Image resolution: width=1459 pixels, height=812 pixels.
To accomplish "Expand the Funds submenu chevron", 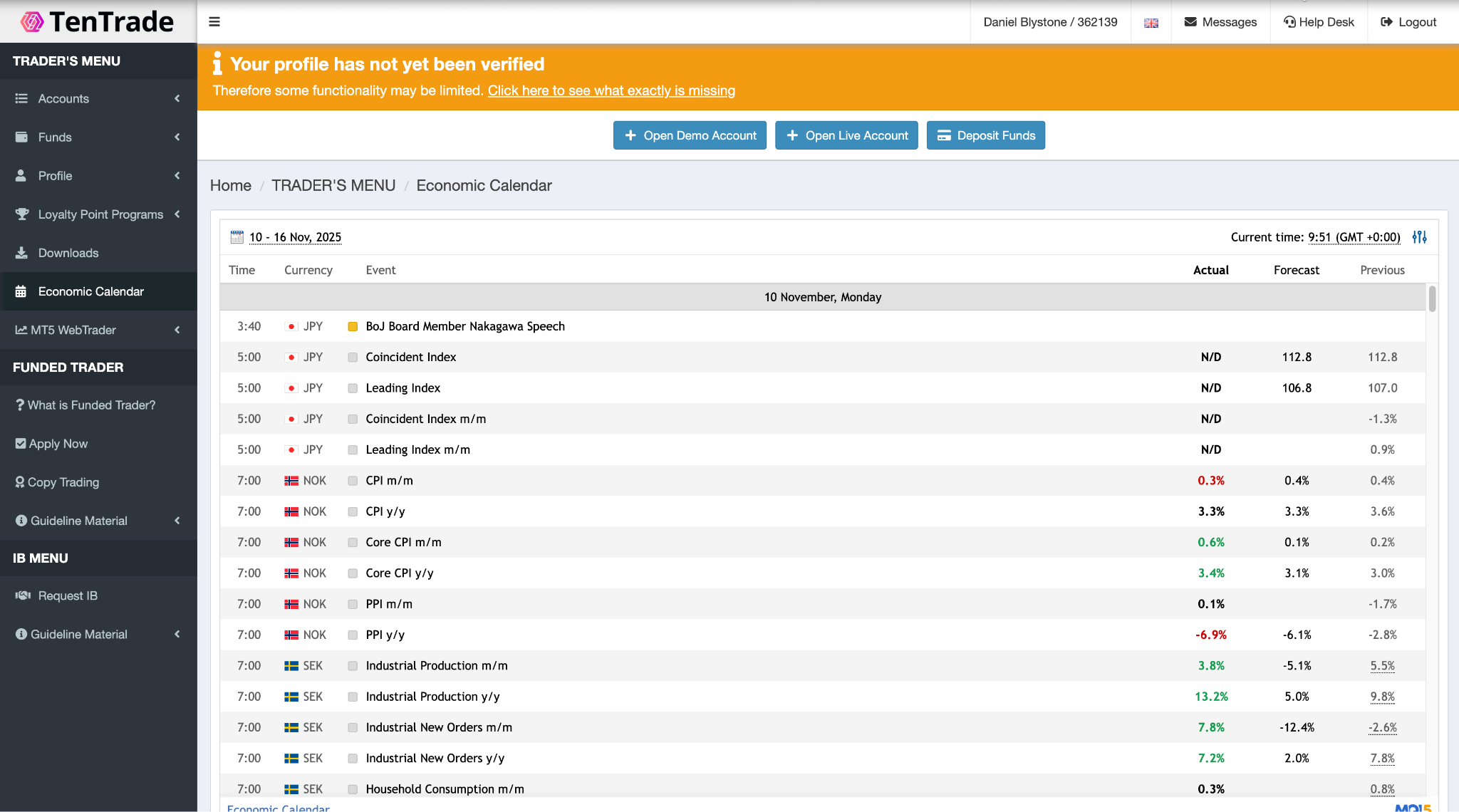I will [x=177, y=137].
